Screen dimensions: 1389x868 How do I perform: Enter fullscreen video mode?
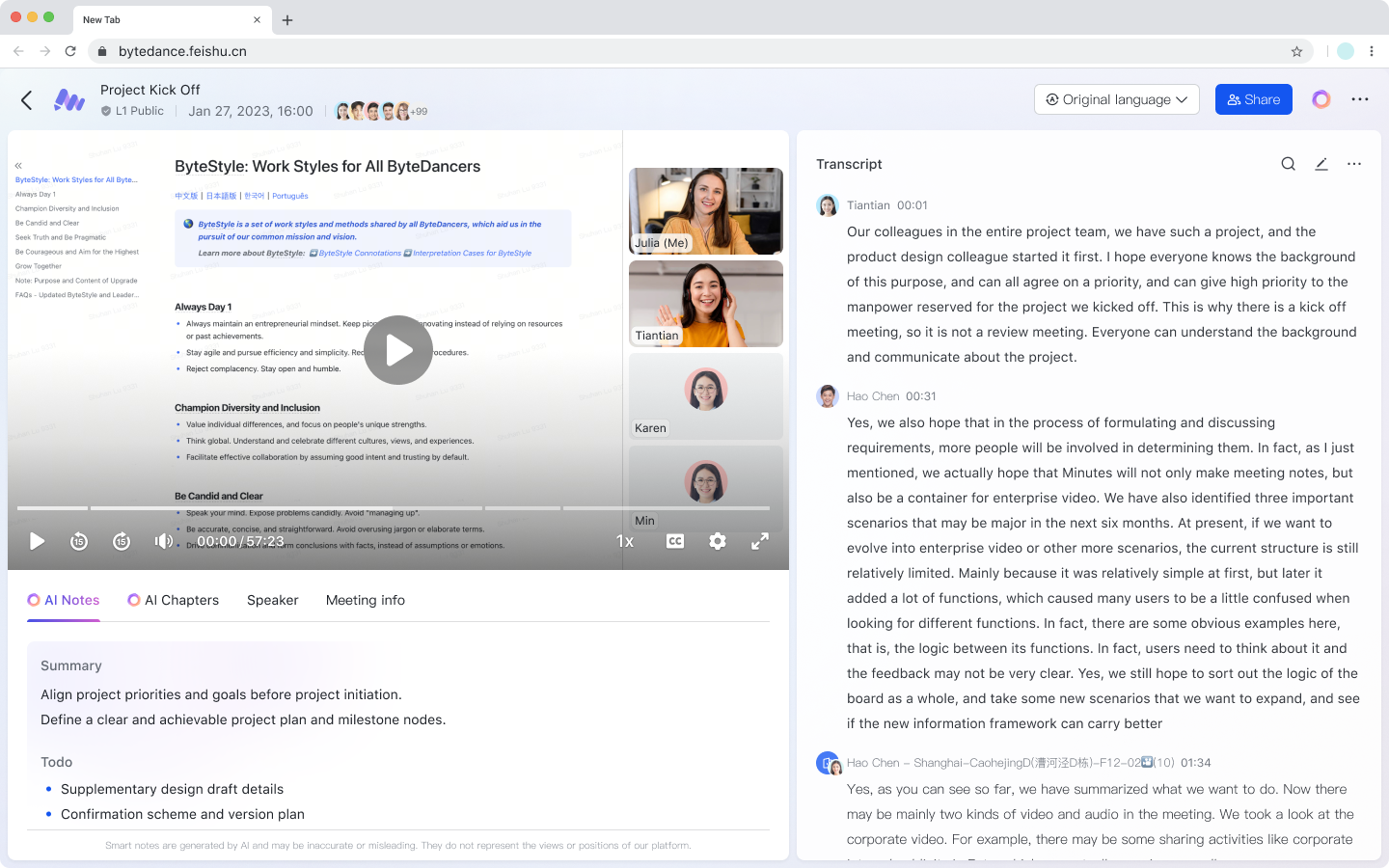tap(760, 541)
